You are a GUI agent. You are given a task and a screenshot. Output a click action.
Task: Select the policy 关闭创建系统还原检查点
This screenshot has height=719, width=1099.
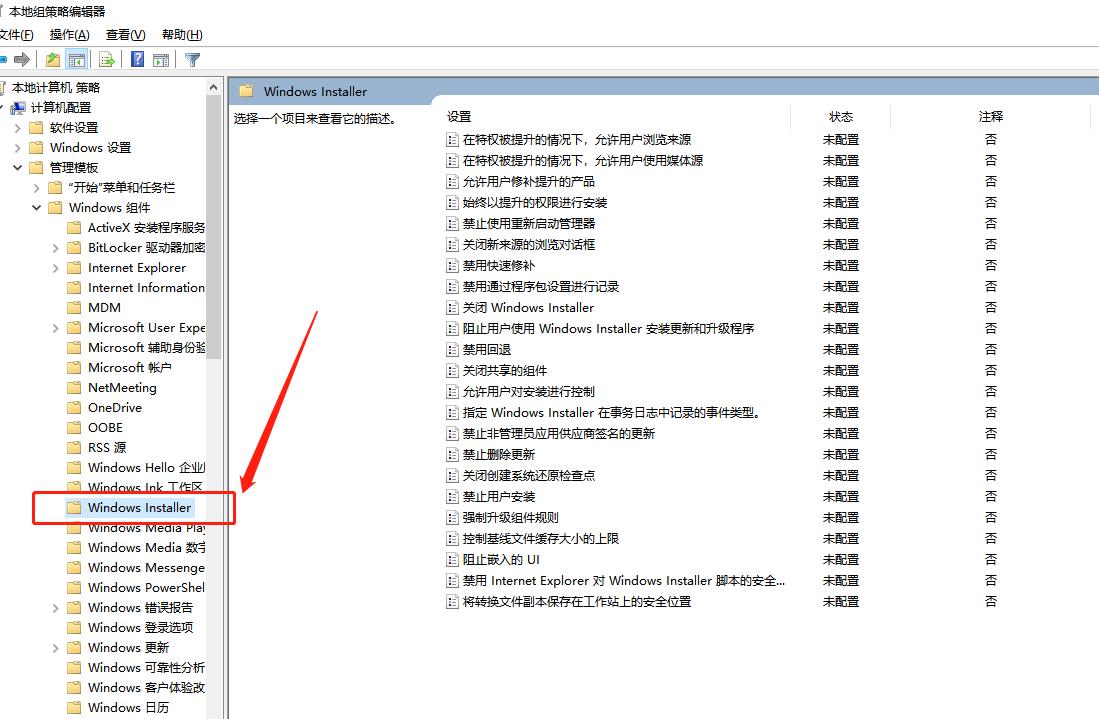point(528,476)
